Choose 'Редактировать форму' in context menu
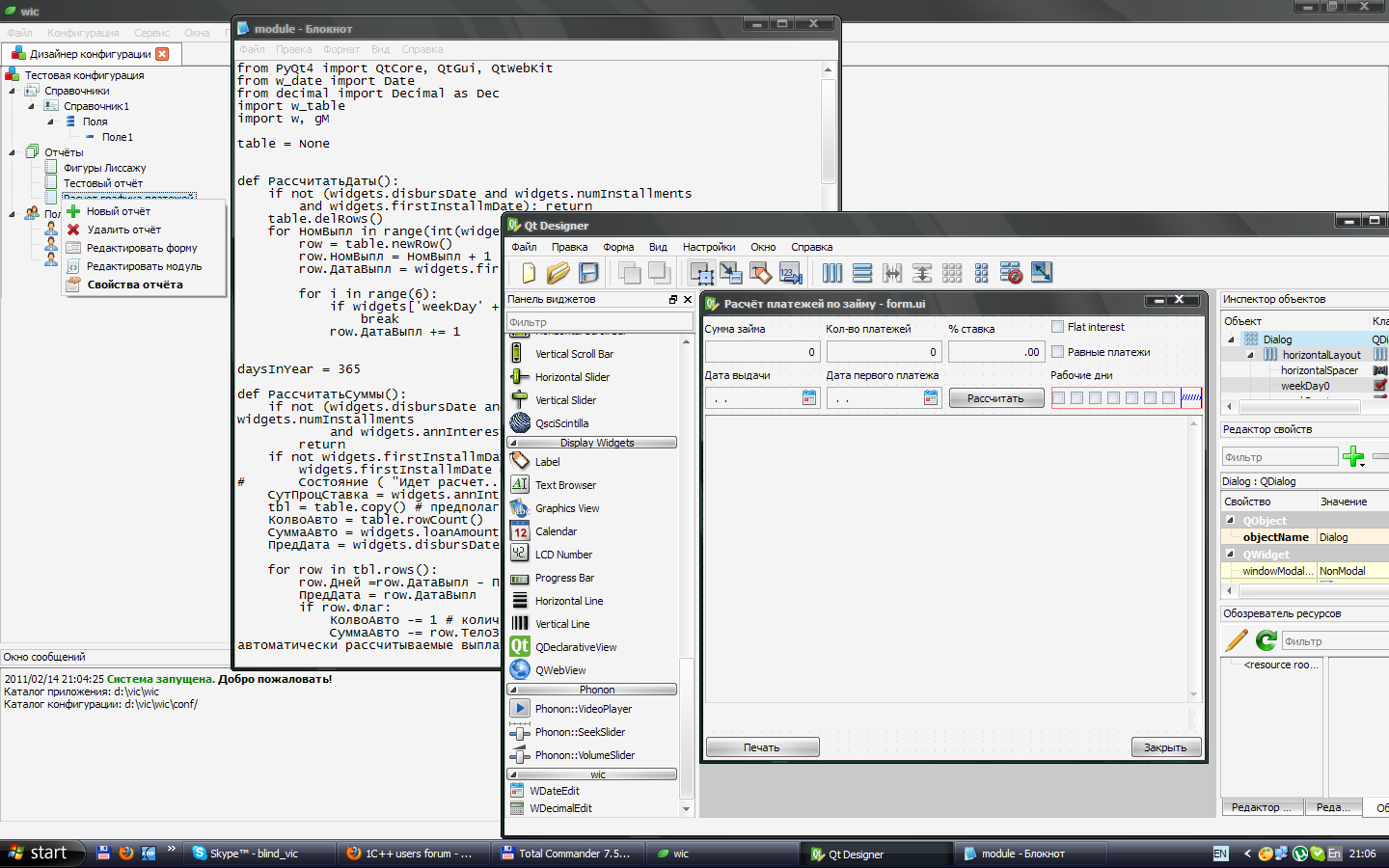1389x868 pixels. (142, 248)
